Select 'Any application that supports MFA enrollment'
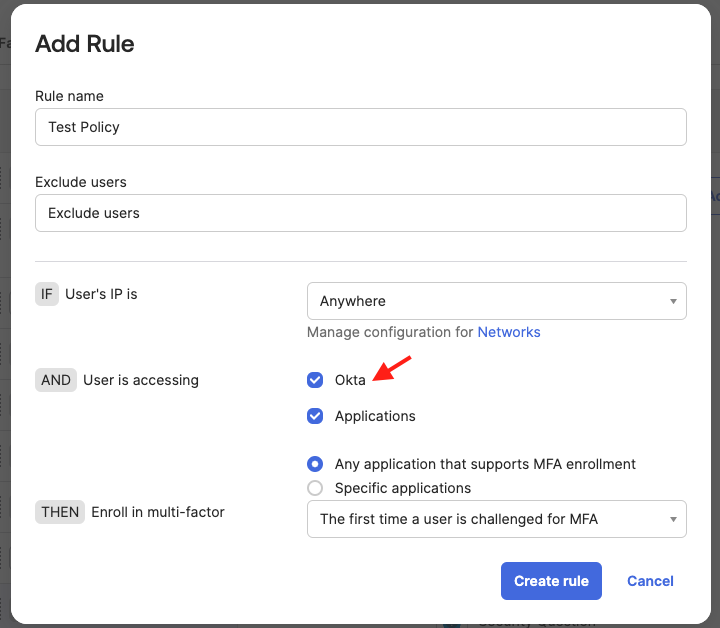This screenshot has width=720, height=628. tap(315, 464)
